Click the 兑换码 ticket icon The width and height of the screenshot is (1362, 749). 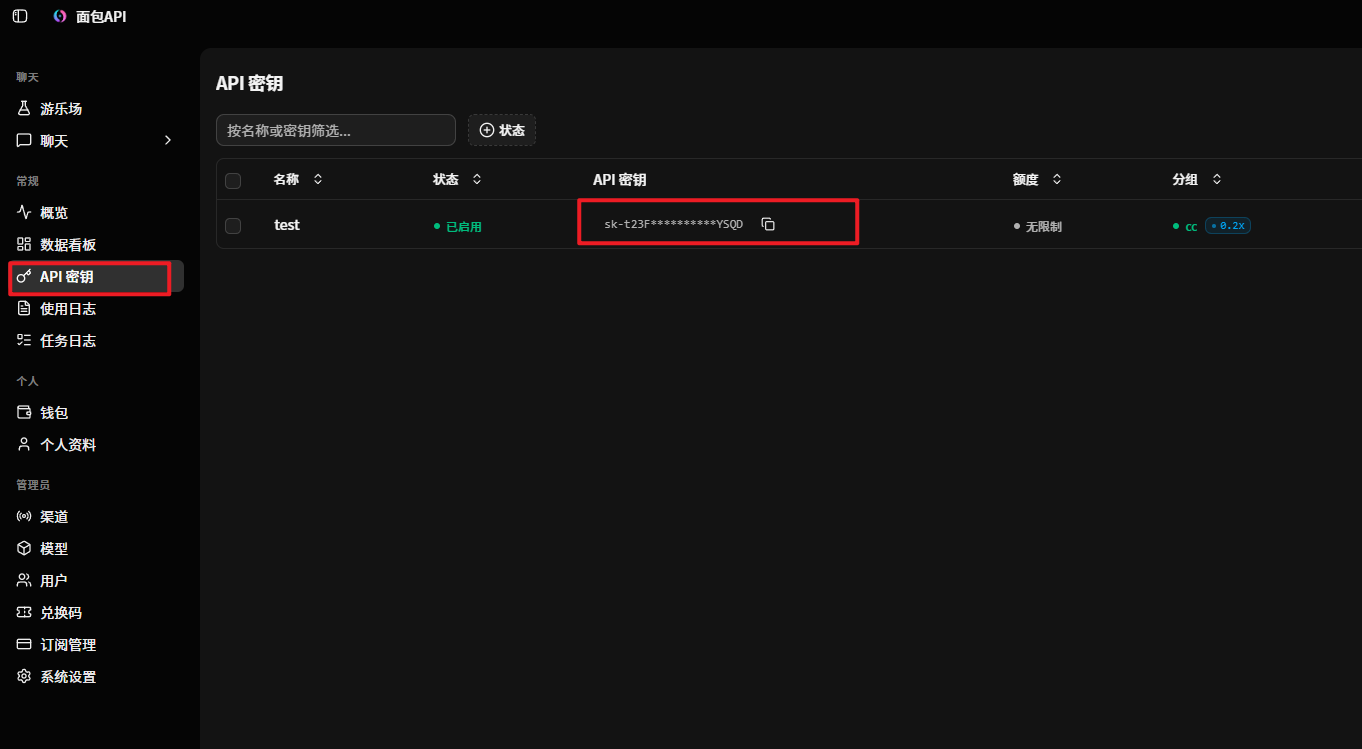coord(25,613)
